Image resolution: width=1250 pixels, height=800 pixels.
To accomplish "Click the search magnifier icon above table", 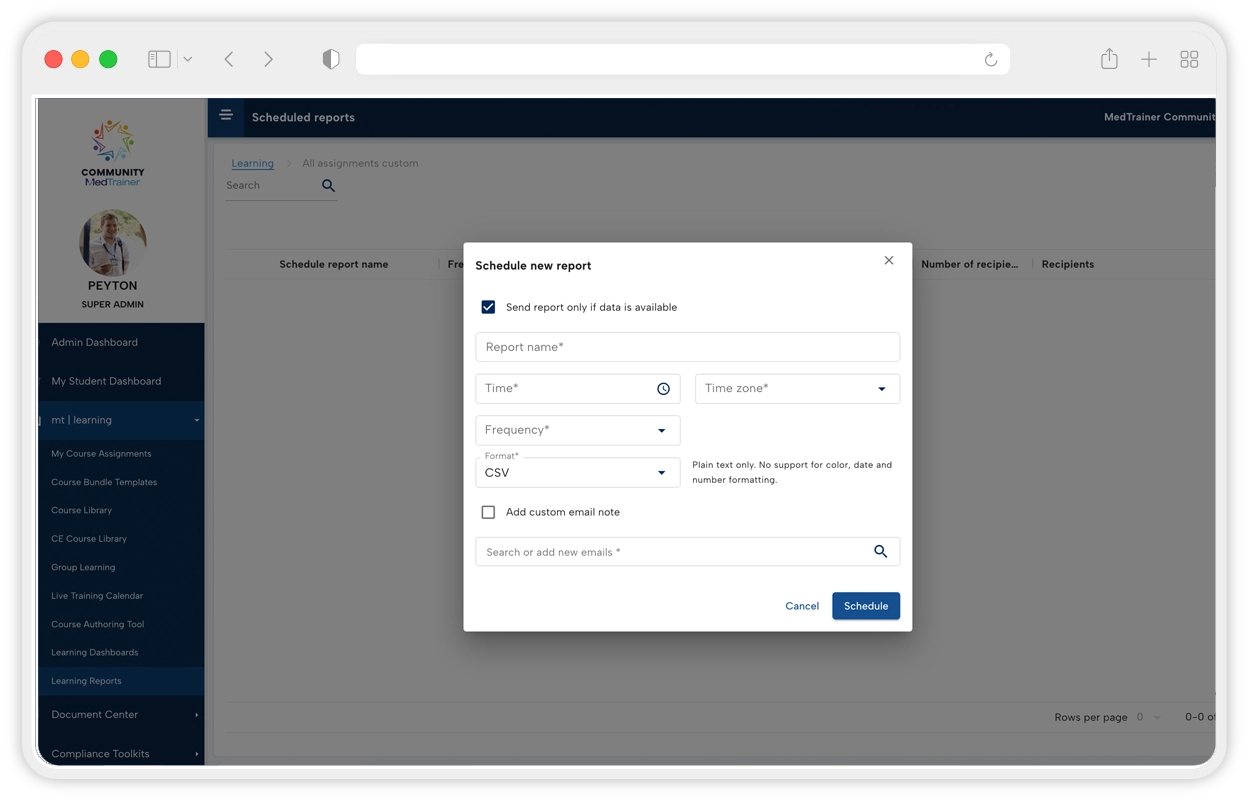I will [328, 186].
